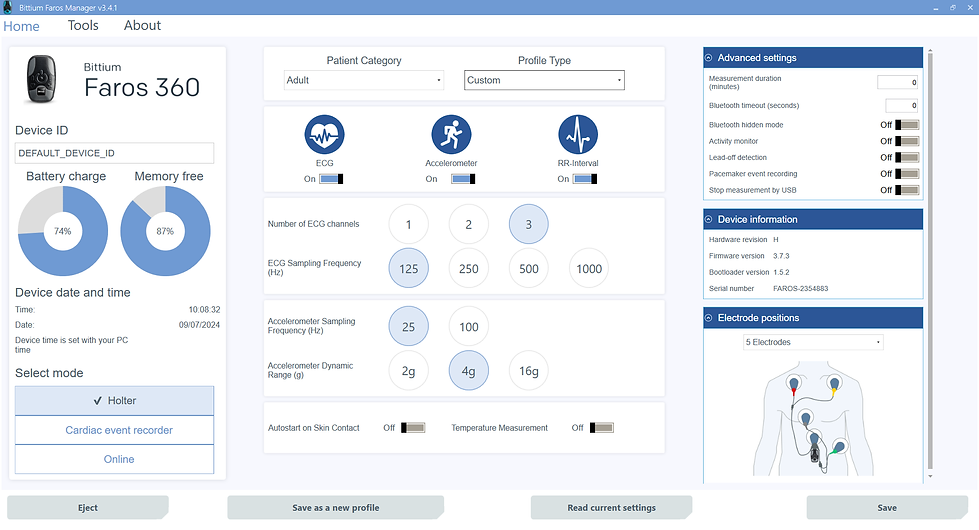Click the Save button

(x=887, y=508)
